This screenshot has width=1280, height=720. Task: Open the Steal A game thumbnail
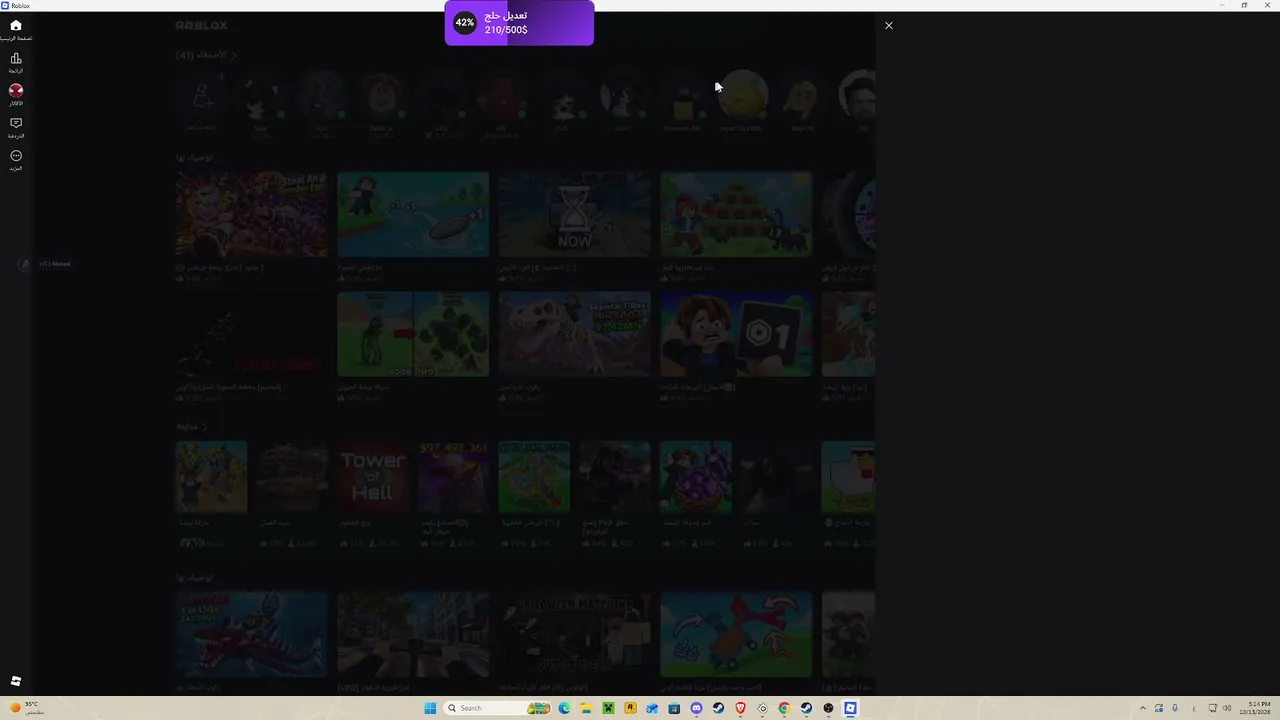pos(251,214)
